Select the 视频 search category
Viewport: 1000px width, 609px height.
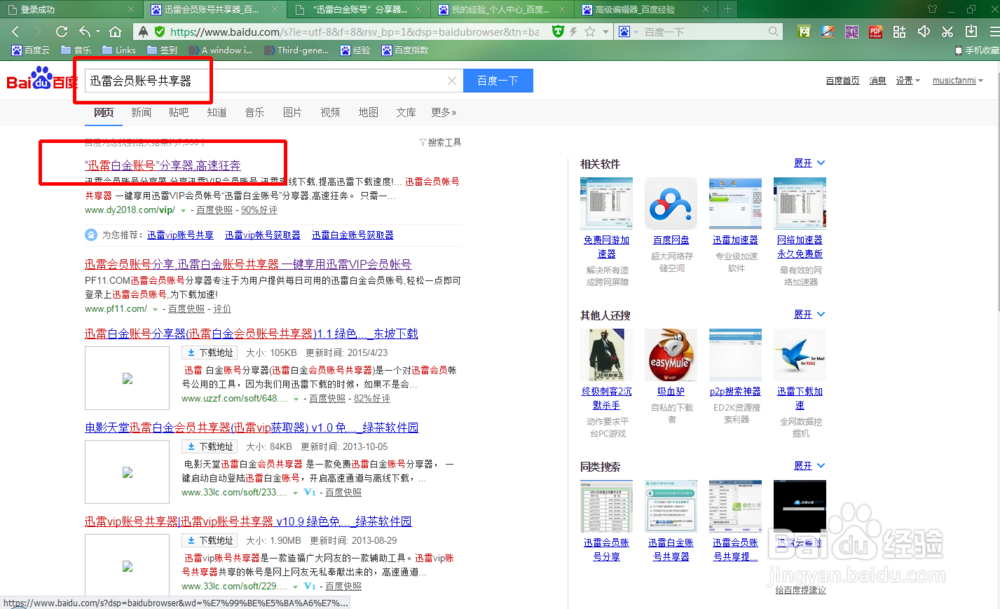click(x=330, y=112)
